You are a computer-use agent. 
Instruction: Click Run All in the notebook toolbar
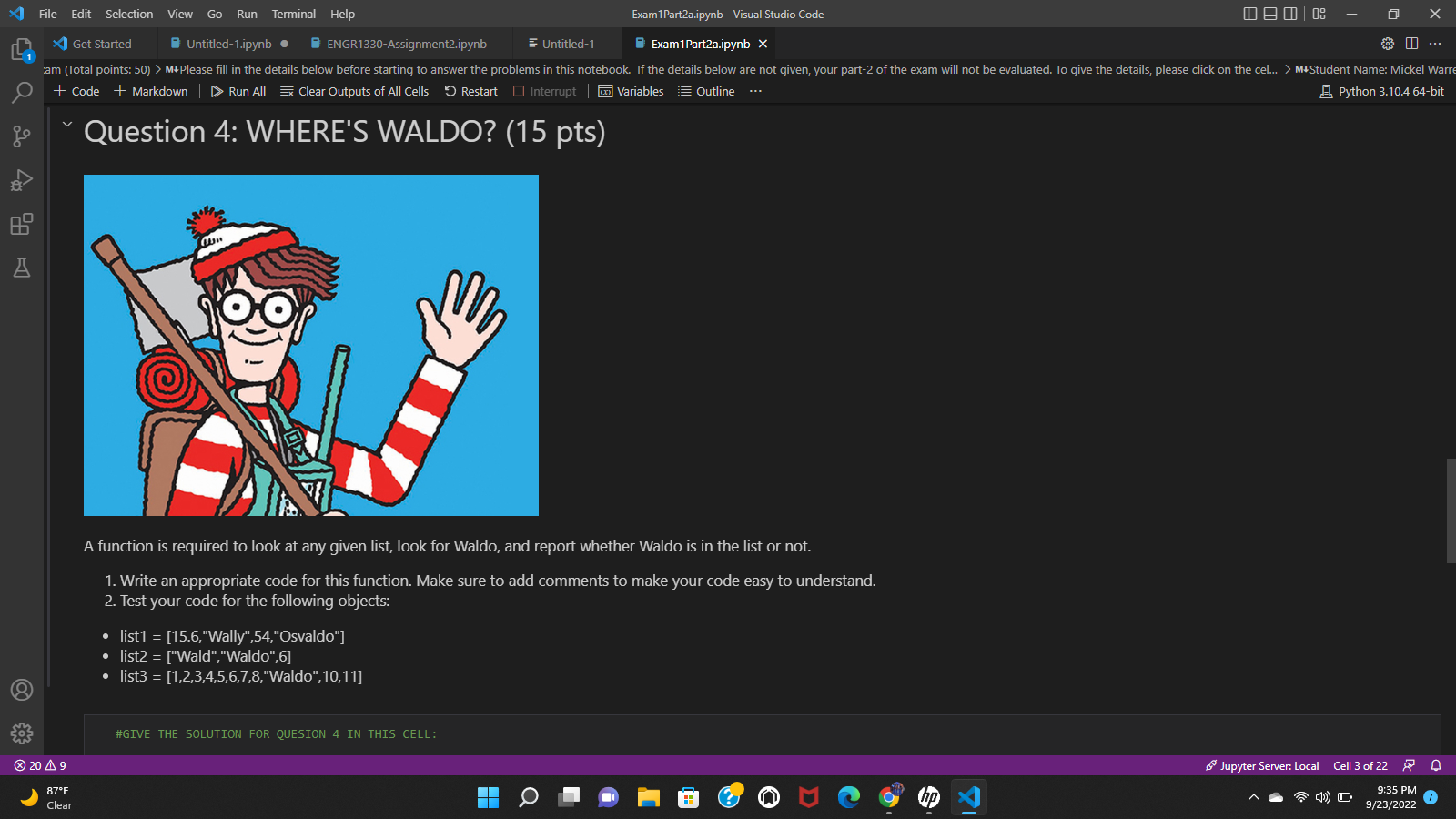tap(238, 91)
